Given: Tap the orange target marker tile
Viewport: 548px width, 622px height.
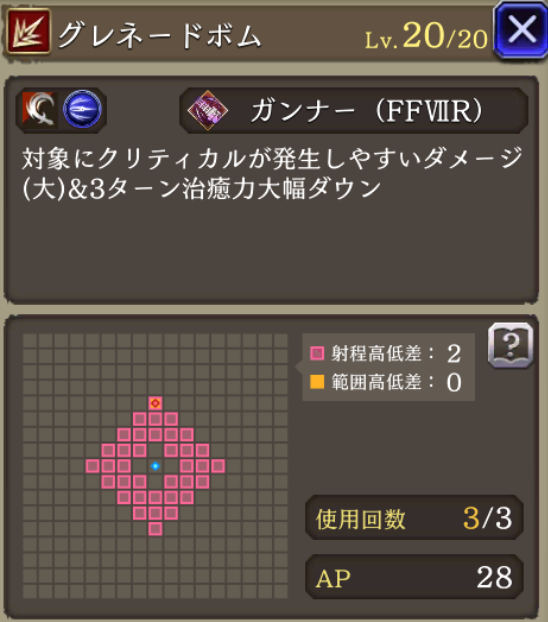Looking at the screenshot, I should click(155, 403).
